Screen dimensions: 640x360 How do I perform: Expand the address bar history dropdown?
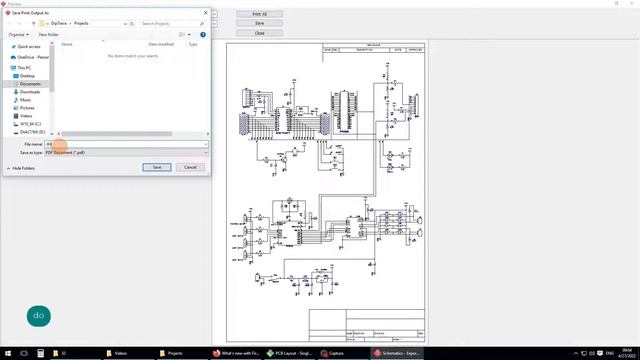click(x=125, y=24)
